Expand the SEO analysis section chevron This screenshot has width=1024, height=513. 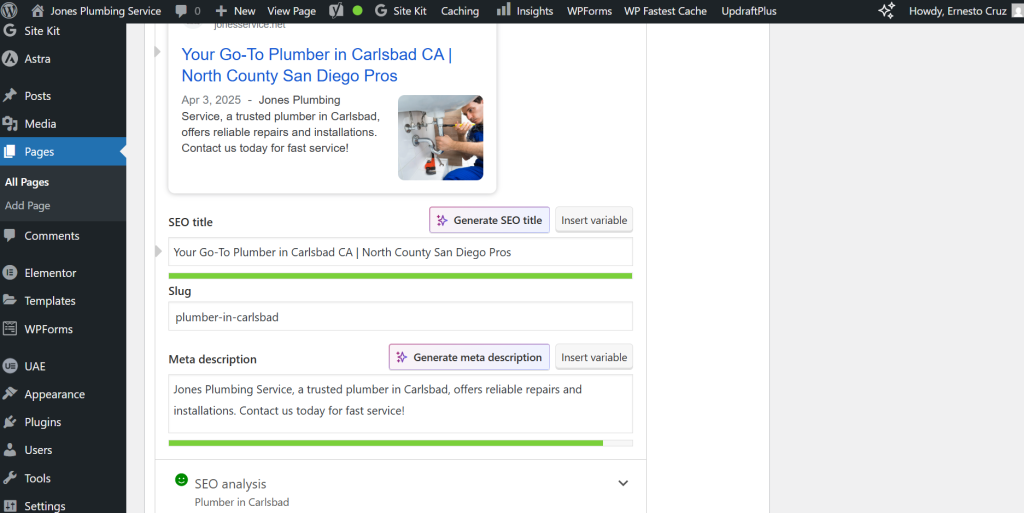[623, 483]
